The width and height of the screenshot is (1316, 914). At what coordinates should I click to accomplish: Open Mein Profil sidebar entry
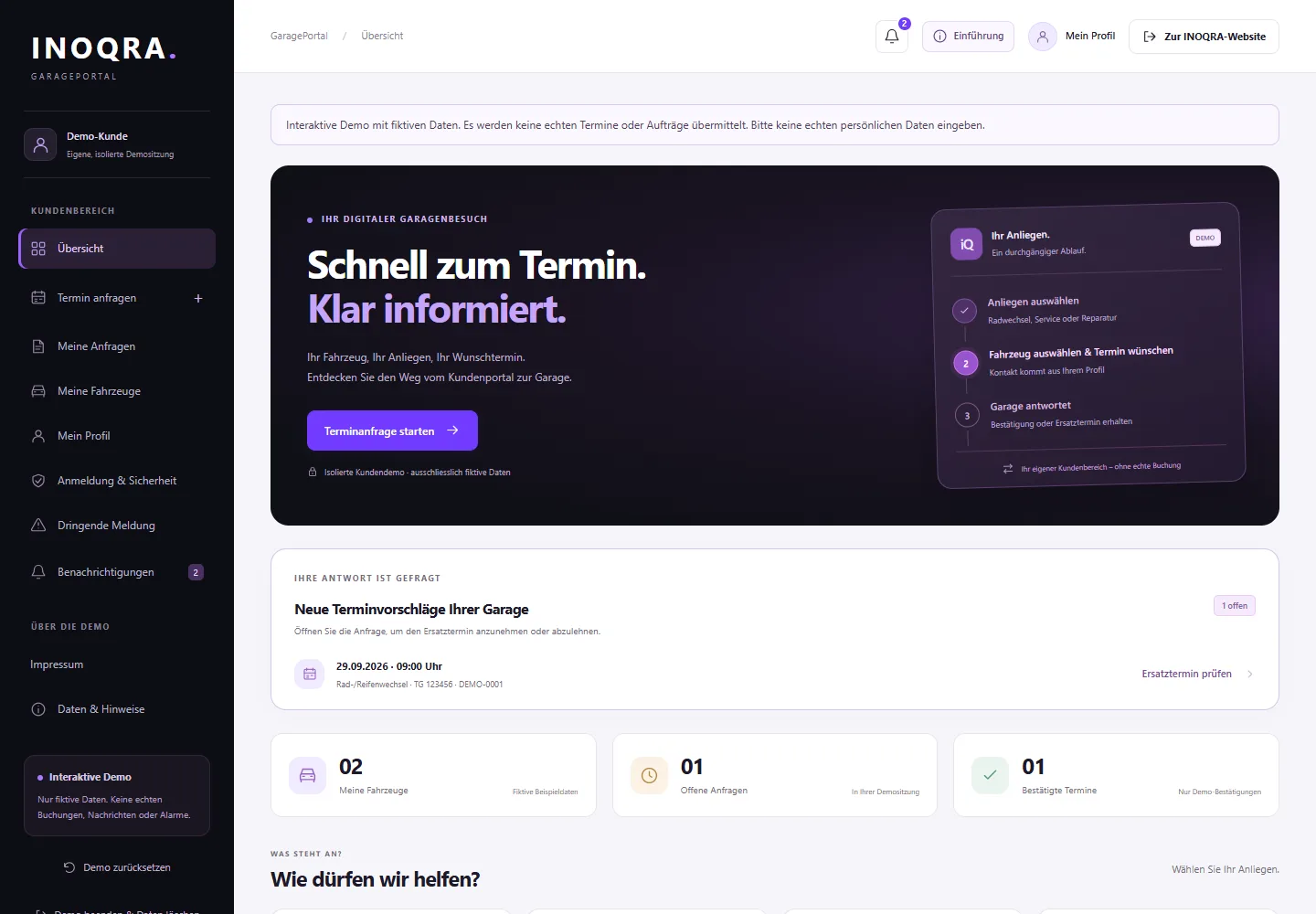[x=117, y=436]
